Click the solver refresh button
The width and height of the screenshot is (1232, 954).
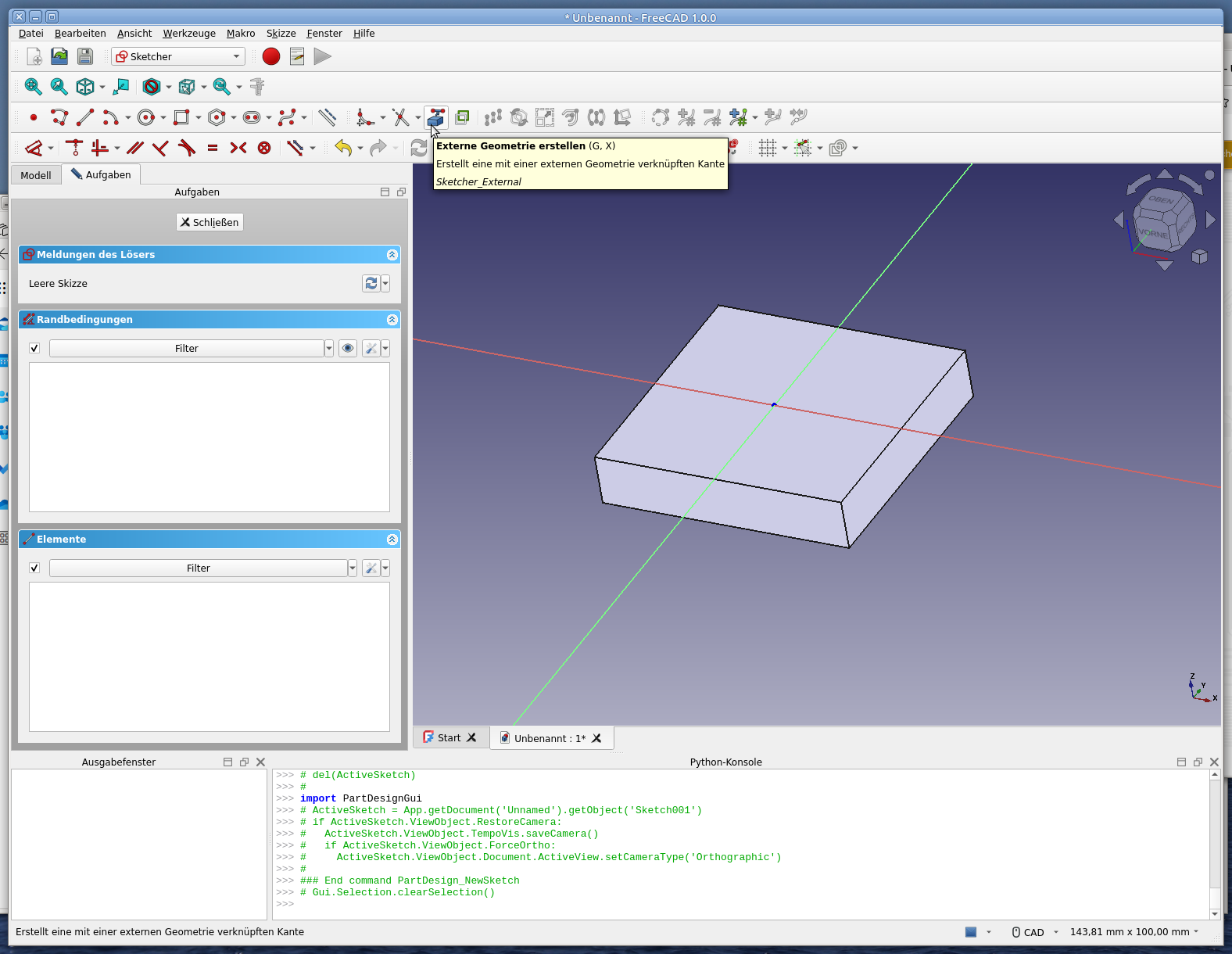pyautogui.click(x=371, y=284)
